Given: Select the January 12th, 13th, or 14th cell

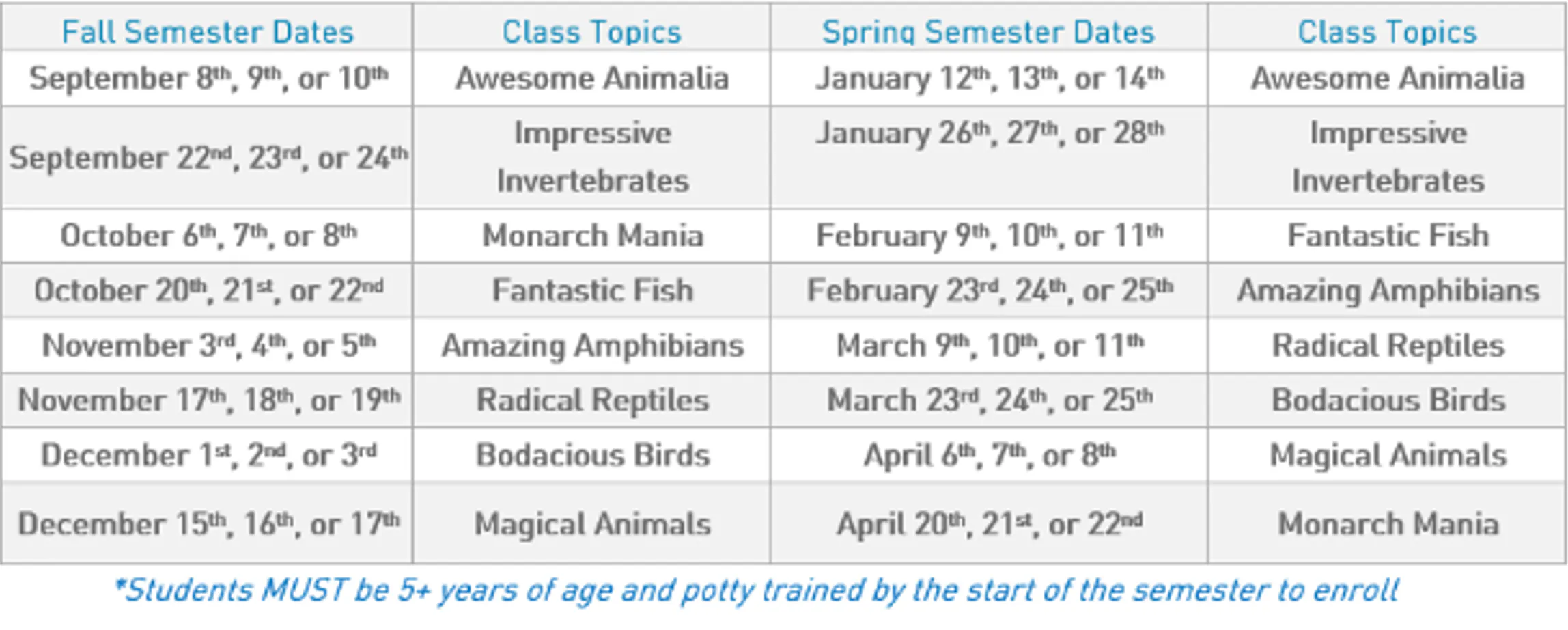Looking at the screenshot, I should point(990,78).
